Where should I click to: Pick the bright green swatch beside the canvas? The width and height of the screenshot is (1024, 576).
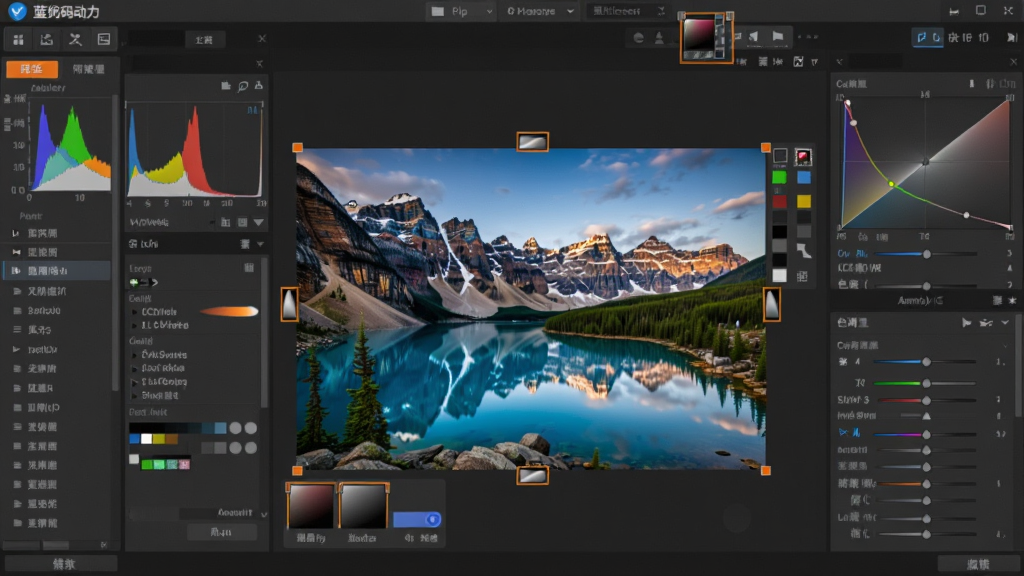click(779, 178)
